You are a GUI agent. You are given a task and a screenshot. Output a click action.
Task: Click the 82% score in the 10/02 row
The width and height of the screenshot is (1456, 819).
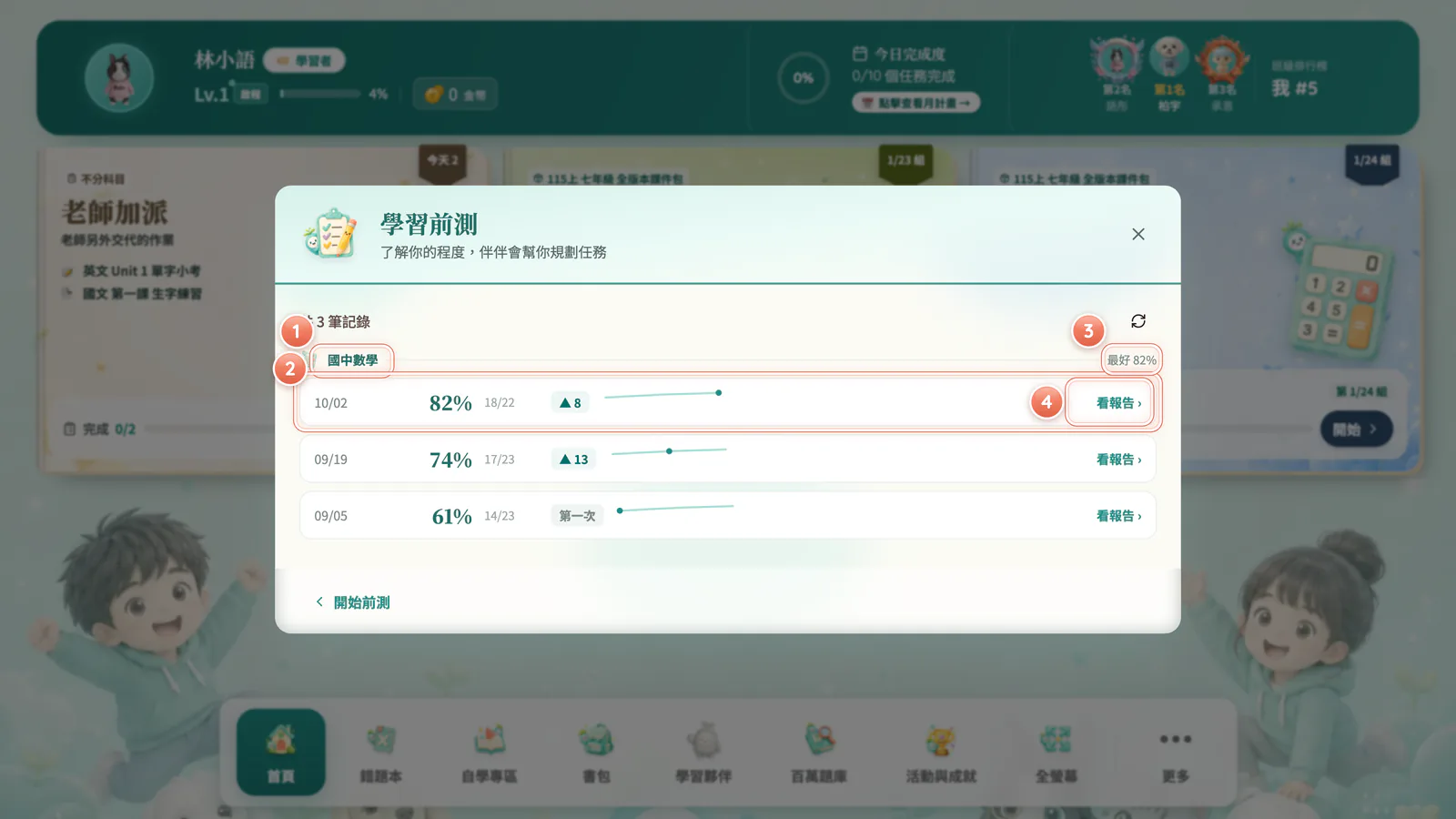(450, 403)
